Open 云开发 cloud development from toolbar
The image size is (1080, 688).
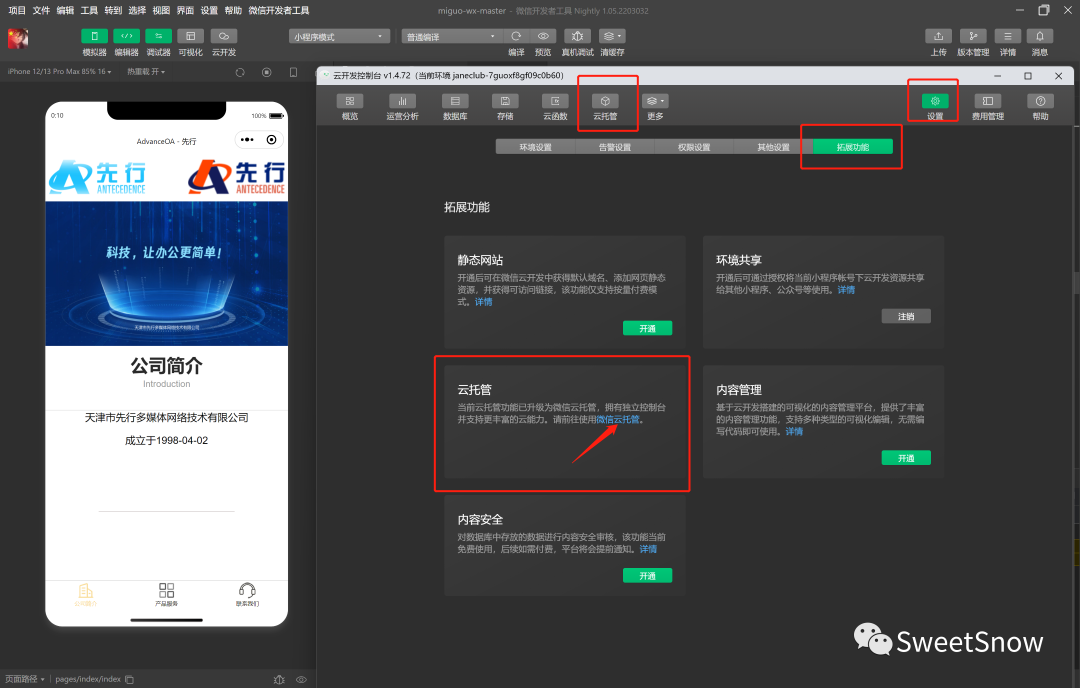224,37
